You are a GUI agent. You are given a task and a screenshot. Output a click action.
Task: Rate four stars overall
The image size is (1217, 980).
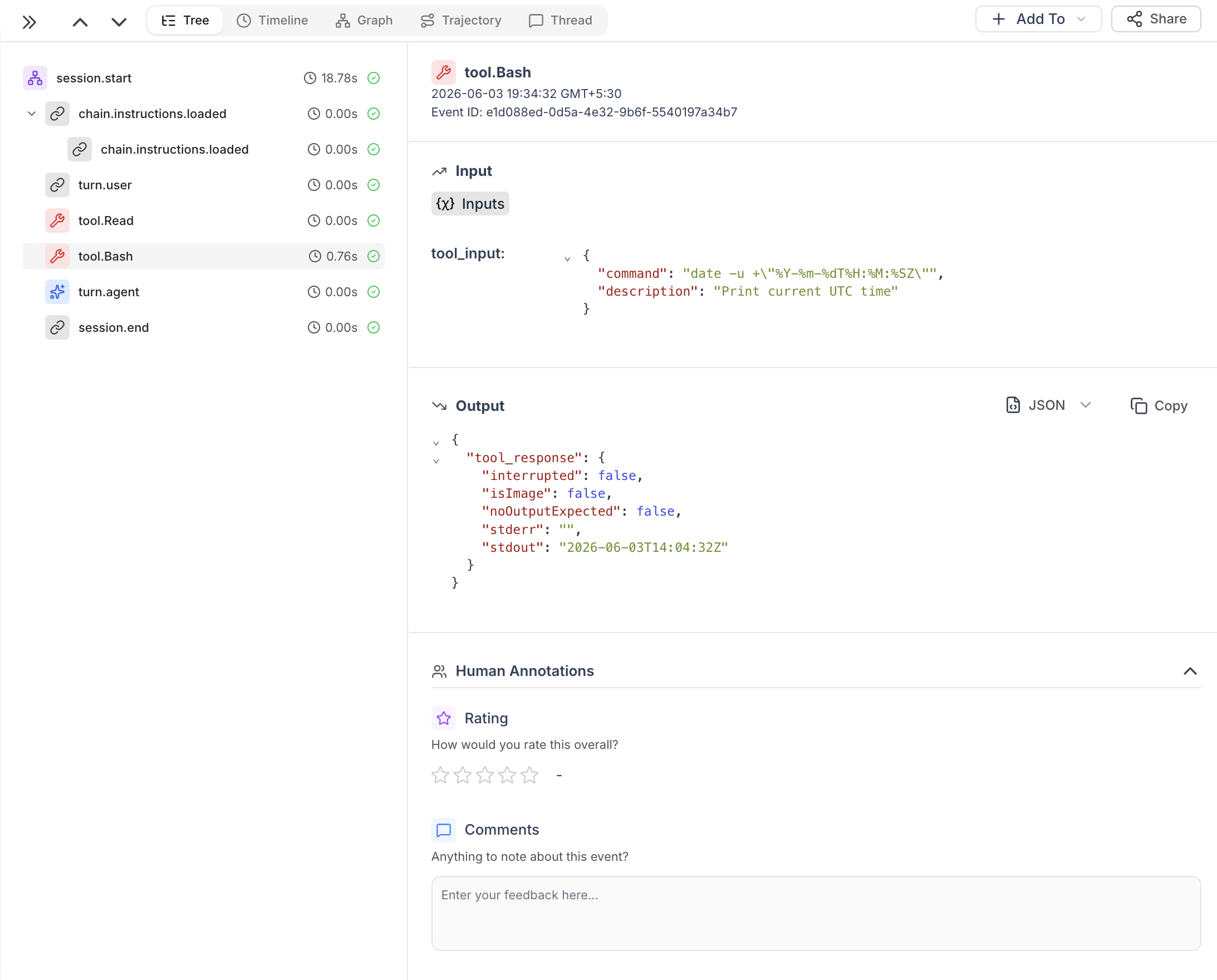[507, 775]
